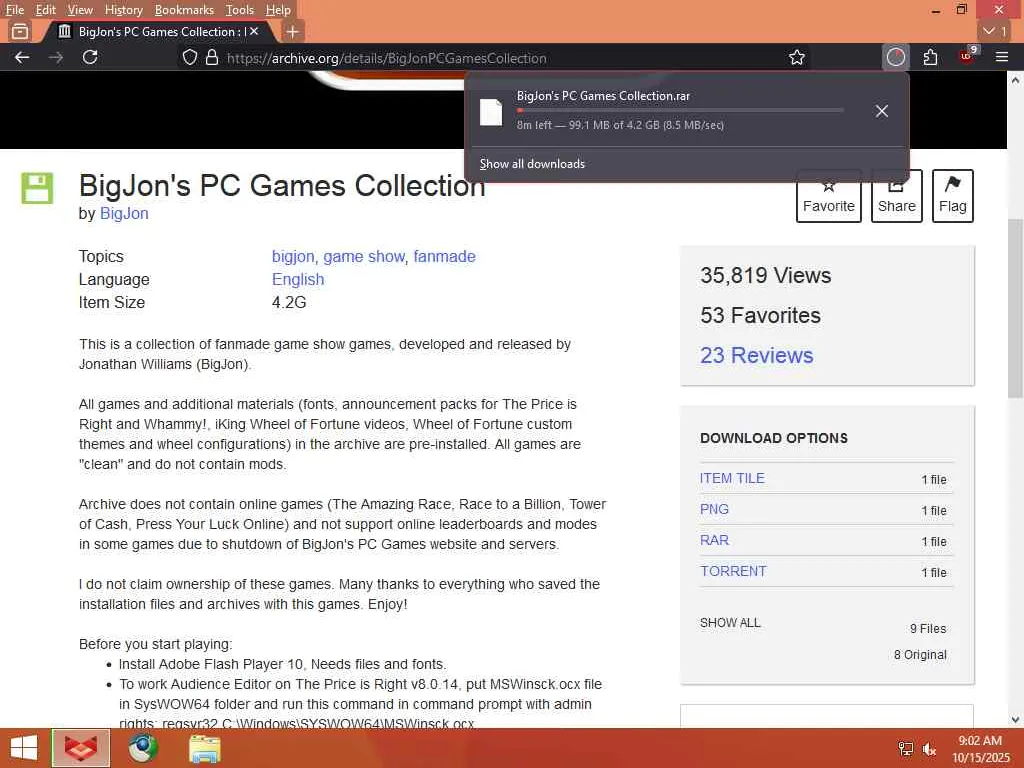This screenshot has width=1024, height=768.
Task: Cancel the BigJon's PC Games Collection.rar download
Action: tap(882, 111)
